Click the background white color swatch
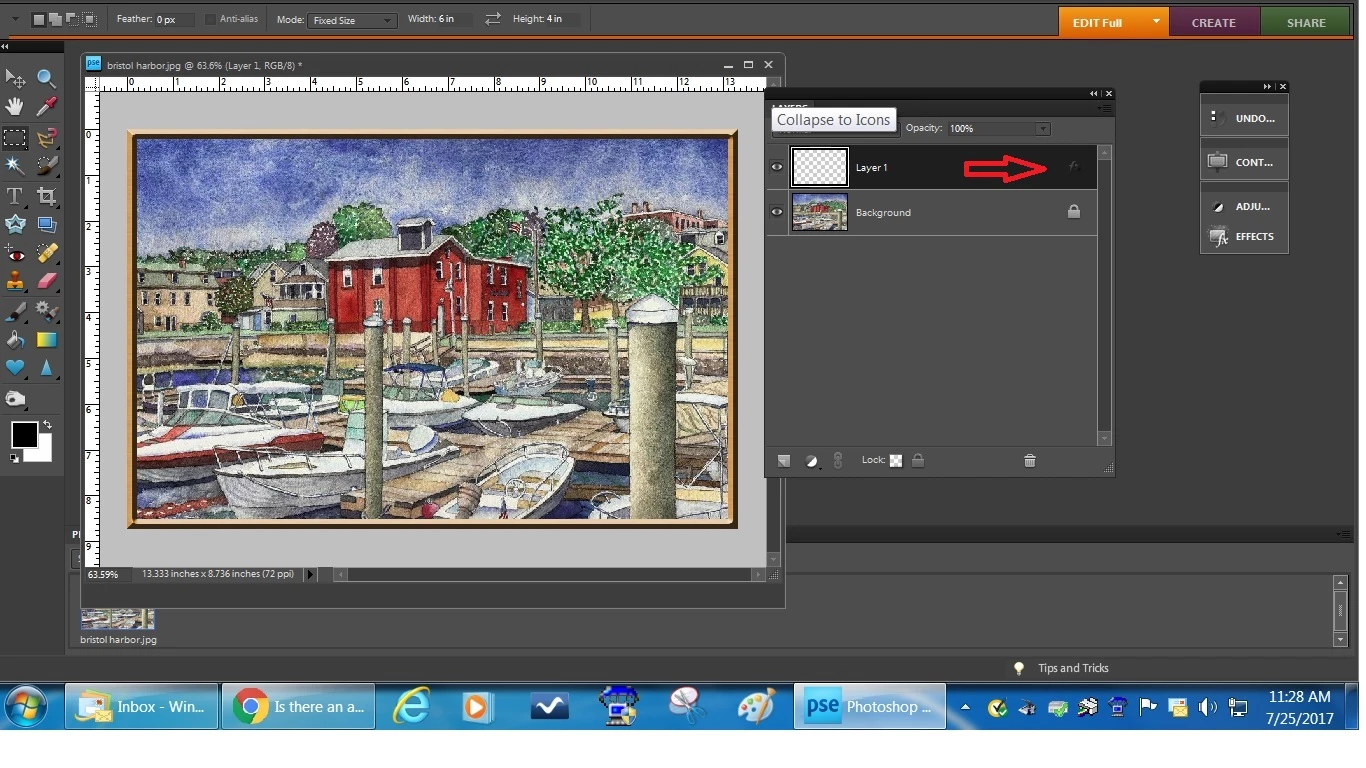Viewport: 1366px width, 768px height. tap(42, 453)
